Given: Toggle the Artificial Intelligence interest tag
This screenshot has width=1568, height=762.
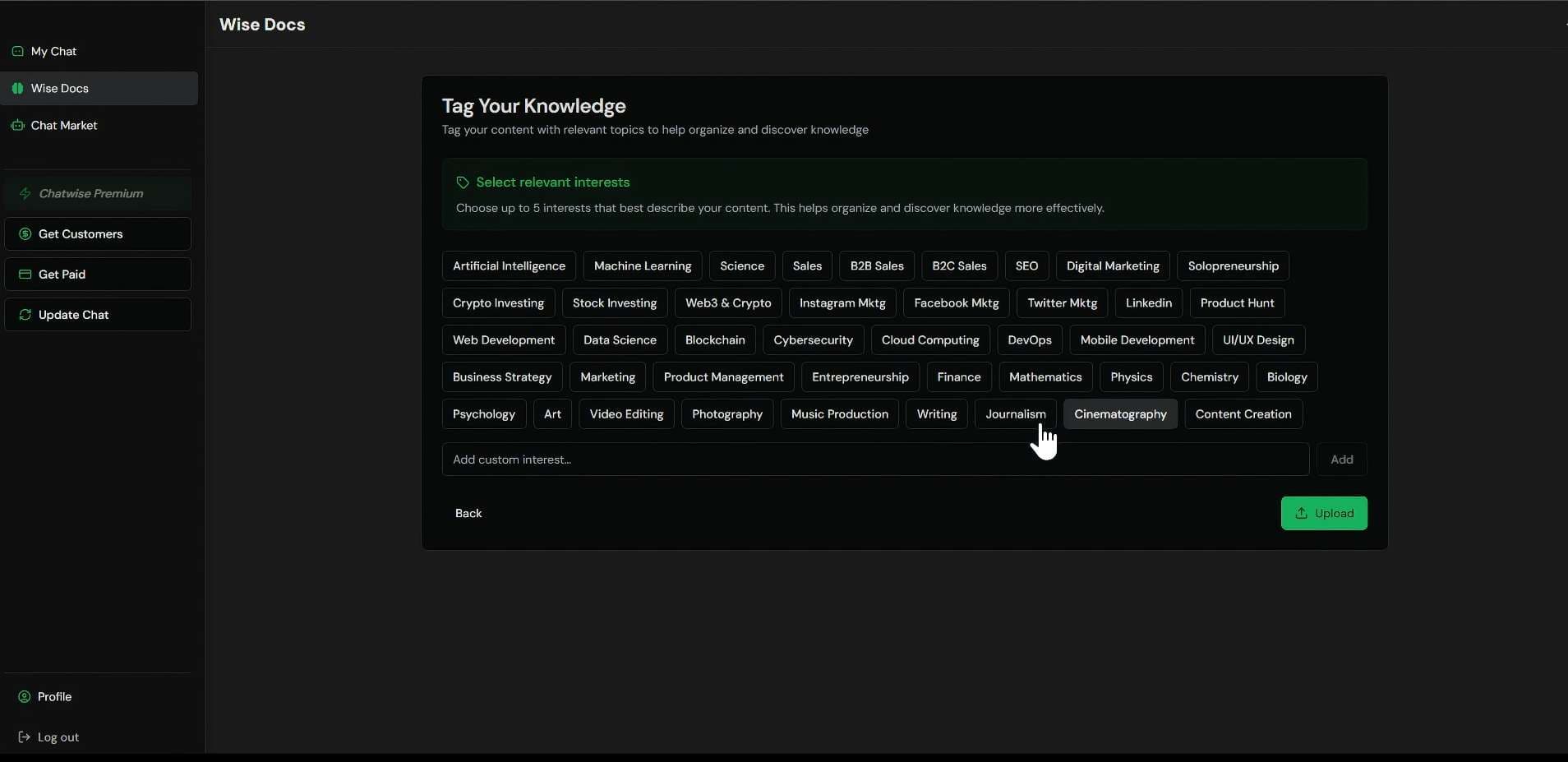Looking at the screenshot, I should pos(509,266).
